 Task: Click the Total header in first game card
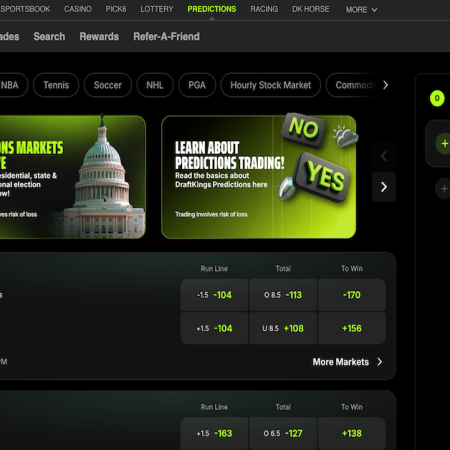coord(283,269)
